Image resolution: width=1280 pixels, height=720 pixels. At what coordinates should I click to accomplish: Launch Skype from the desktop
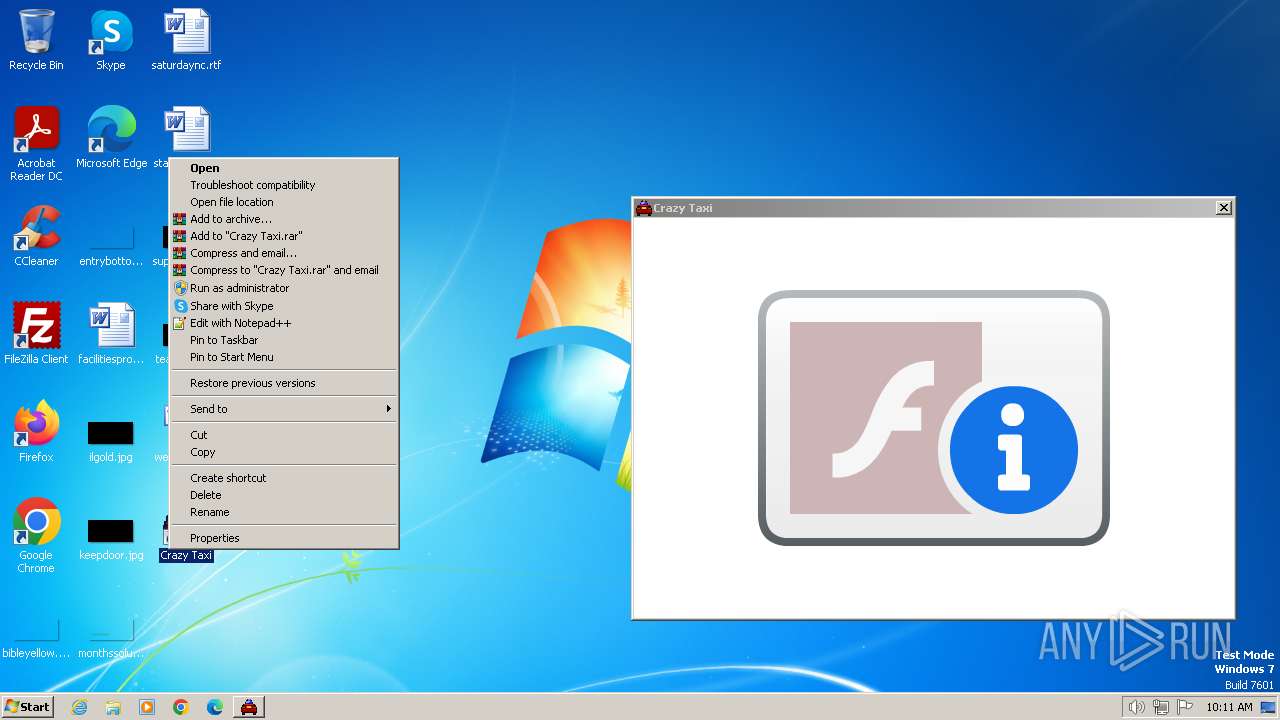(x=111, y=40)
